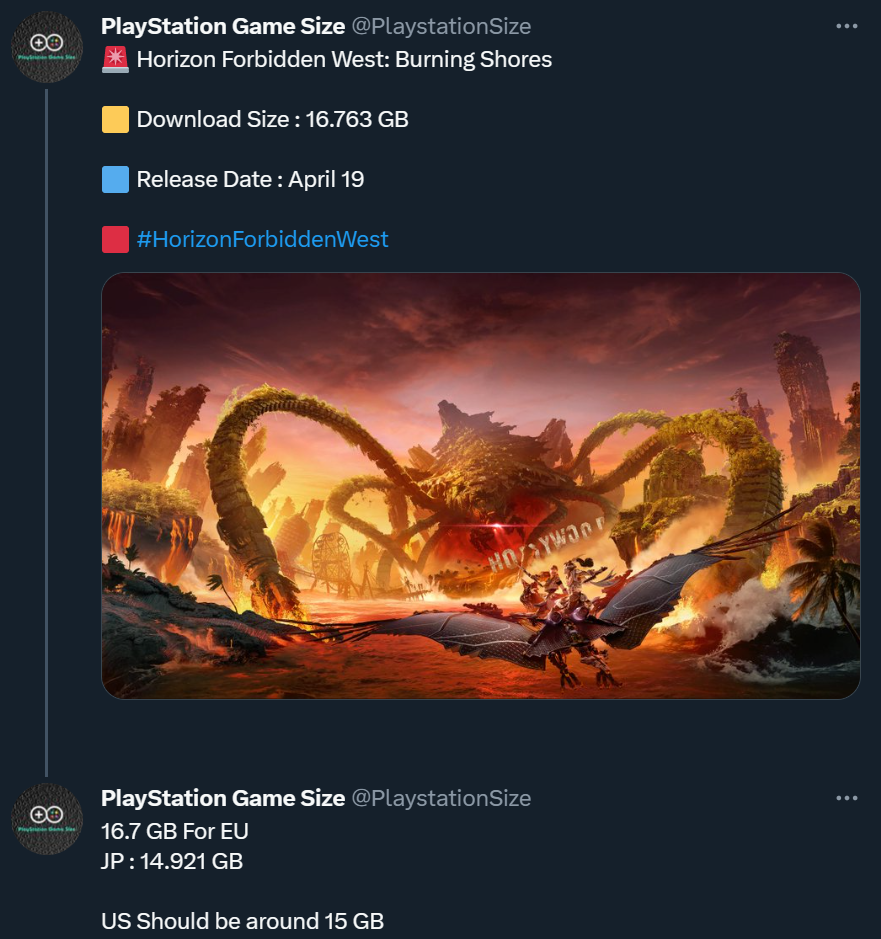
Task: Open more options on the Burning Shores tweet
Action: click(846, 26)
